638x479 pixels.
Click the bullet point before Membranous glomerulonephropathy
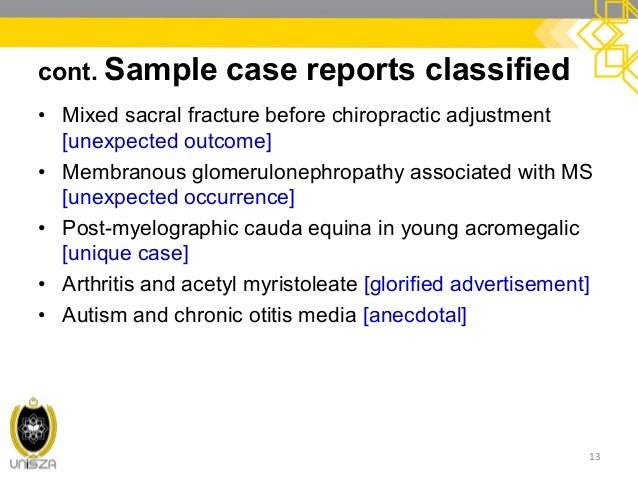tap(42, 172)
